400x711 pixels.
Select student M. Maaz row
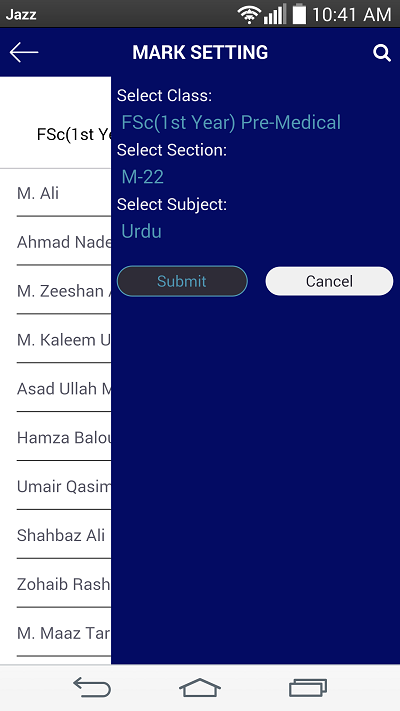point(63,633)
